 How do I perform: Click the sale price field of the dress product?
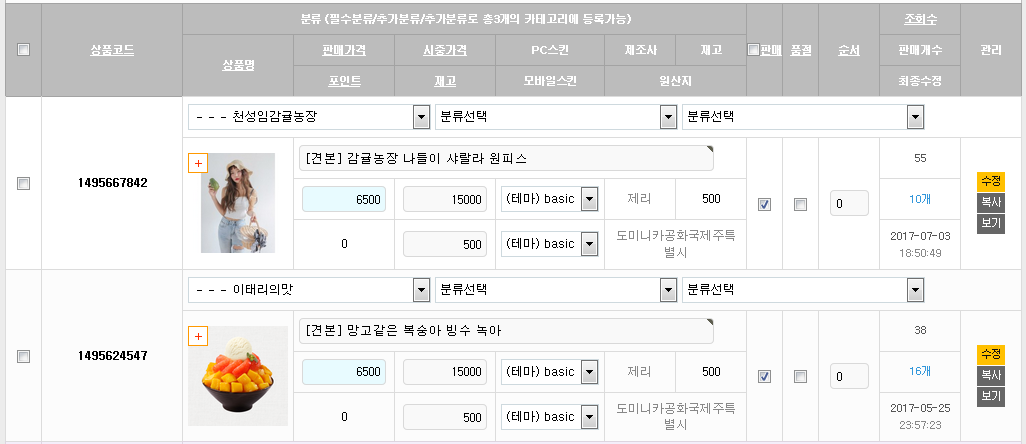[344, 199]
